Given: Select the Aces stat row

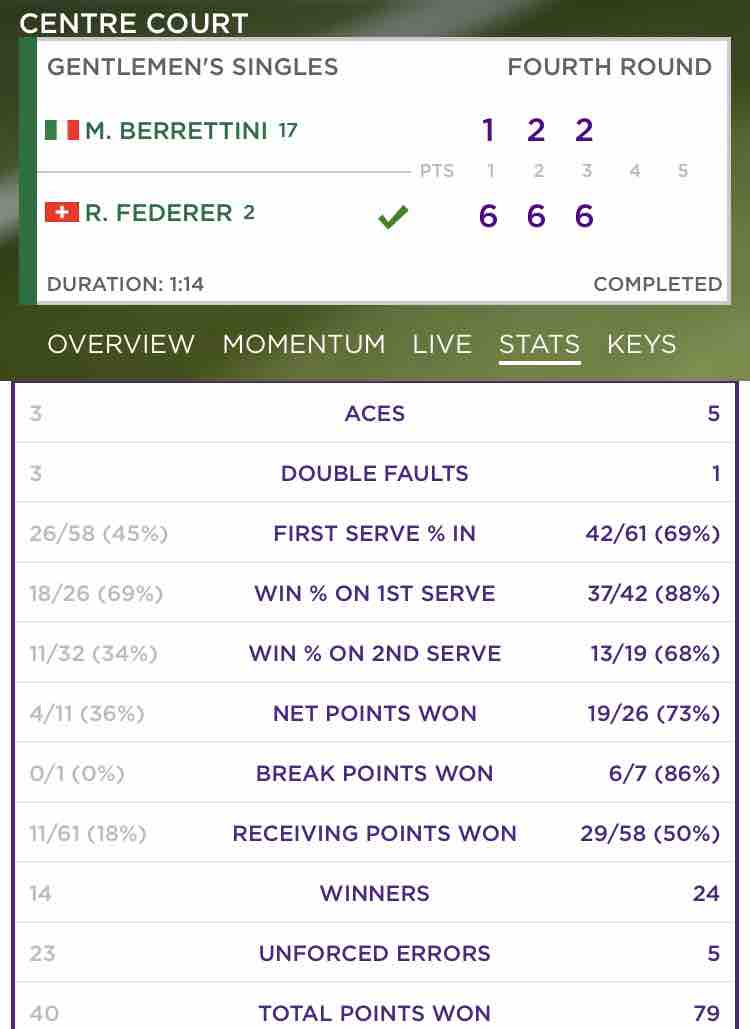Looking at the screenshot, I should tap(375, 413).
